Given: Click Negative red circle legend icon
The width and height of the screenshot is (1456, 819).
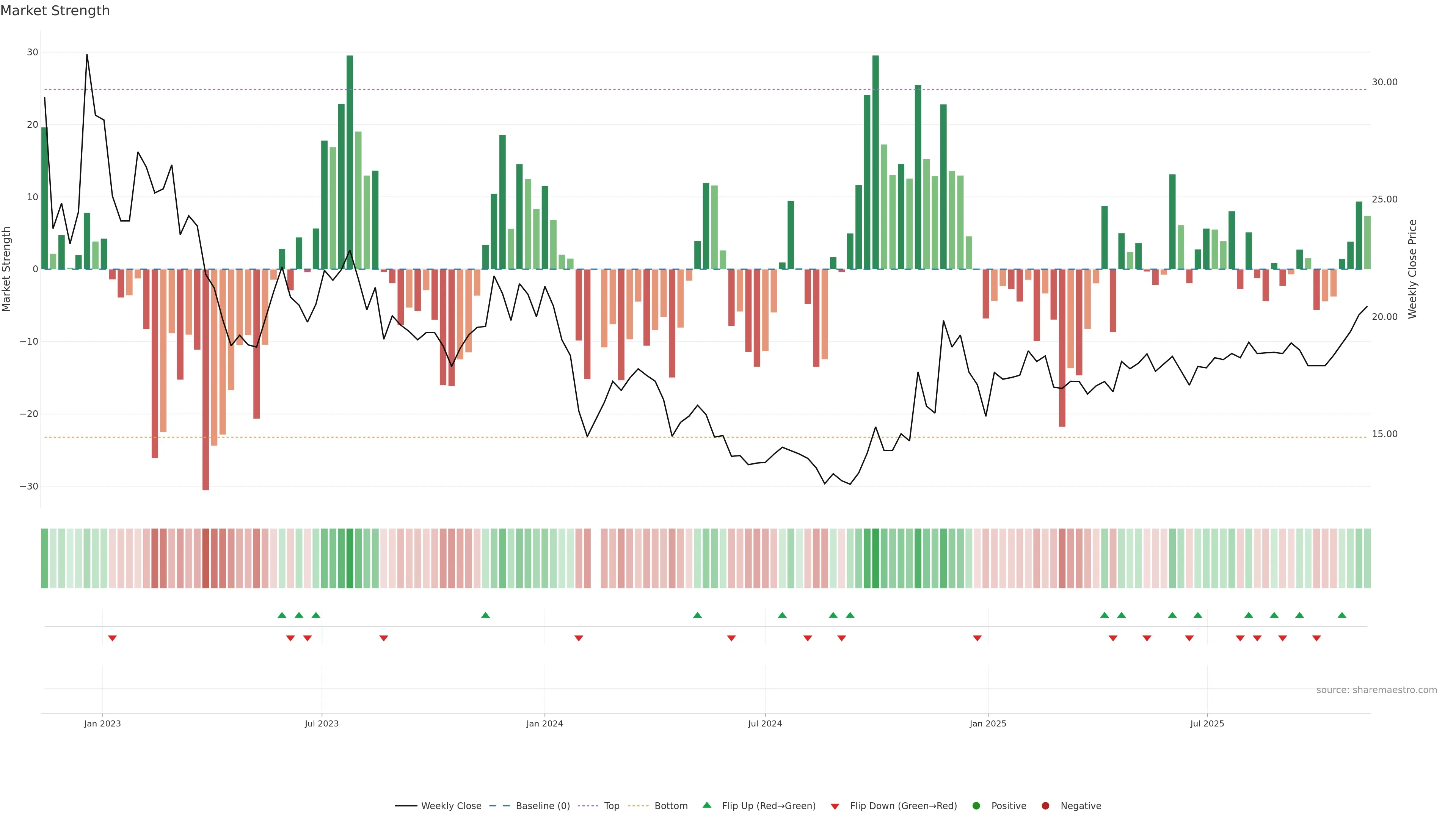Looking at the screenshot, I should 1045,806.
